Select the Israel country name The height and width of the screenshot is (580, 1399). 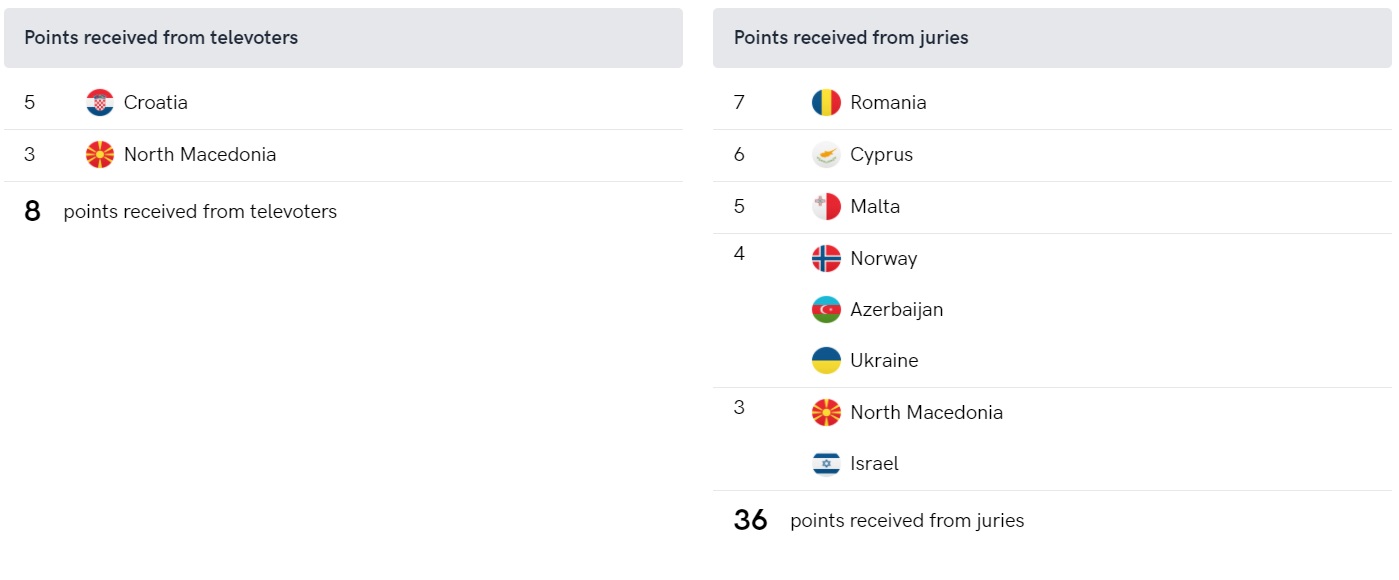874,463
